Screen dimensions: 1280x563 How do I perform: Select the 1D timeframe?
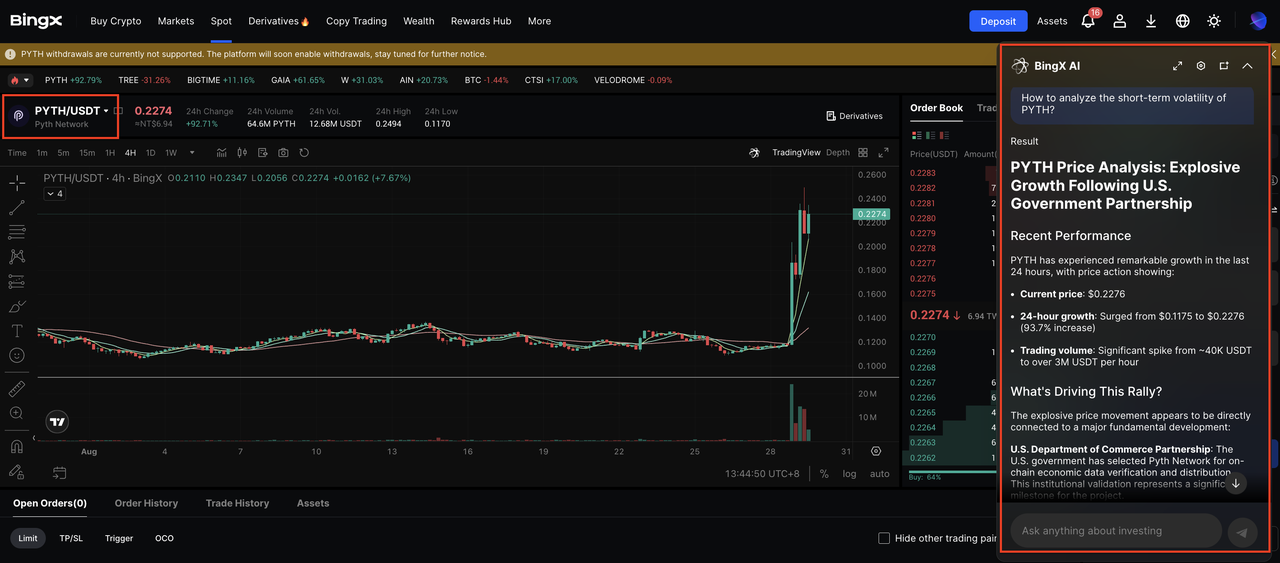tap(151, 153)
